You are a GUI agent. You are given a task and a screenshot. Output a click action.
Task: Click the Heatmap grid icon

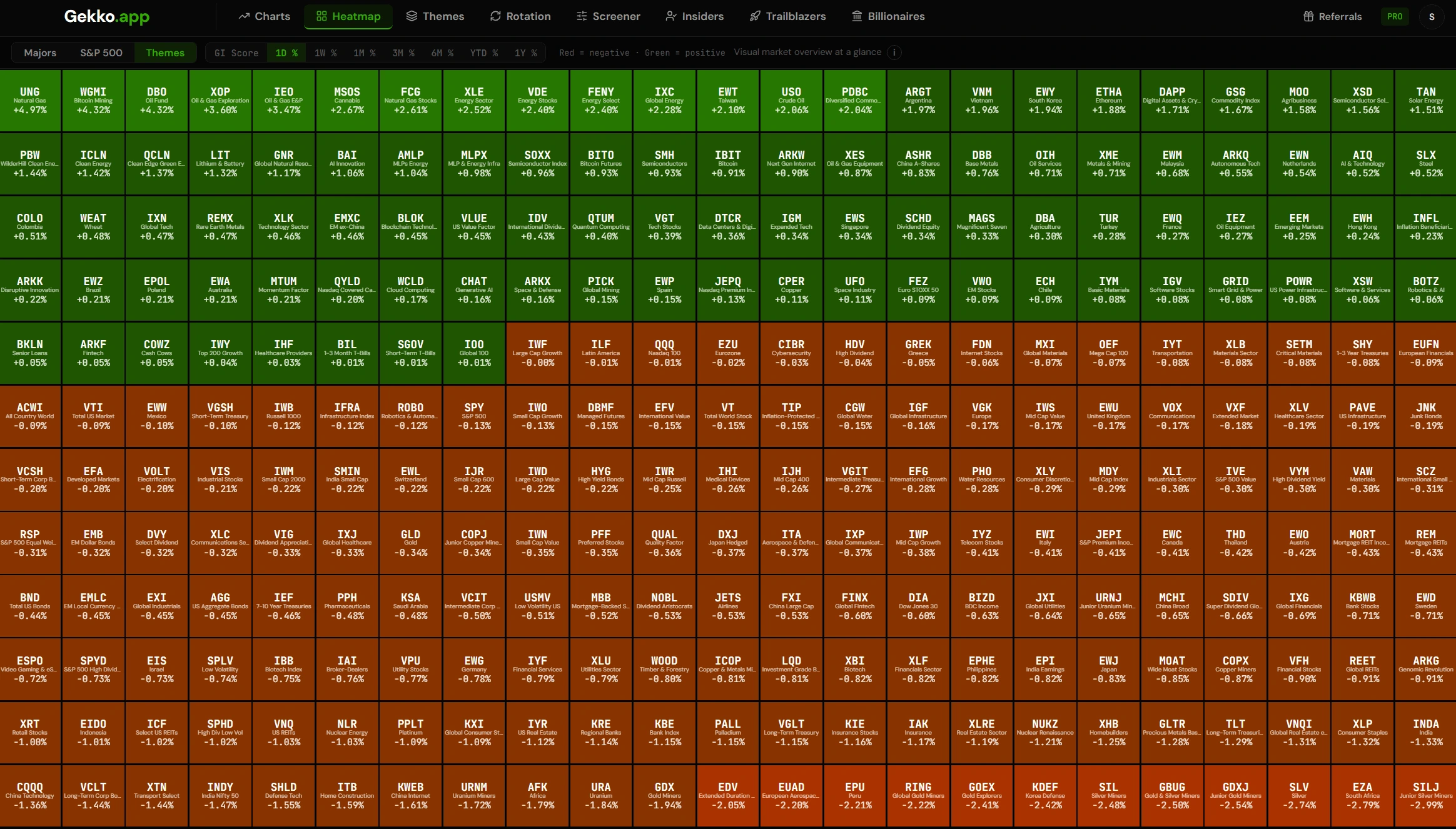[x=321, y=16]
